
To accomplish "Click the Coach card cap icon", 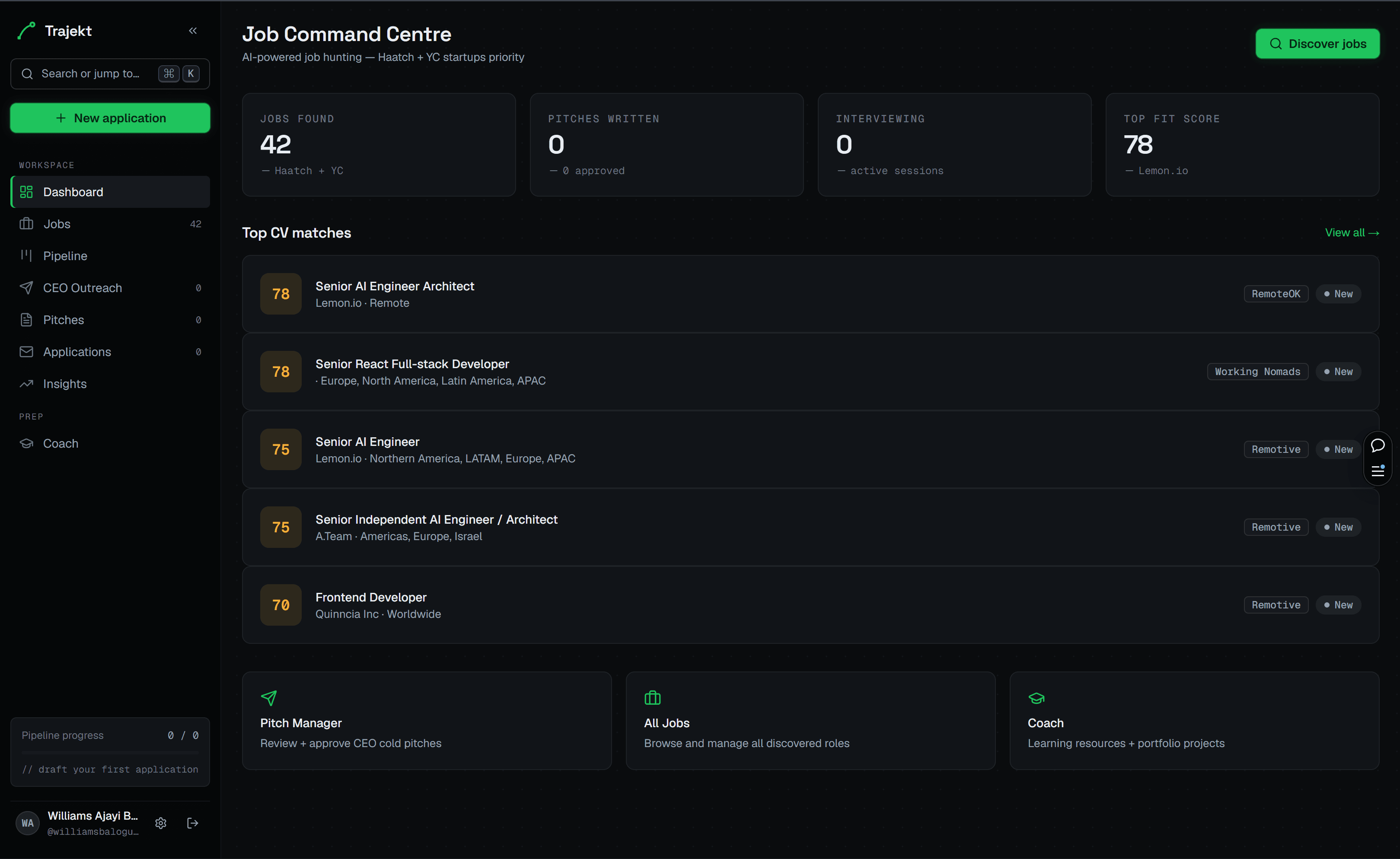I will pos(1036,698).
